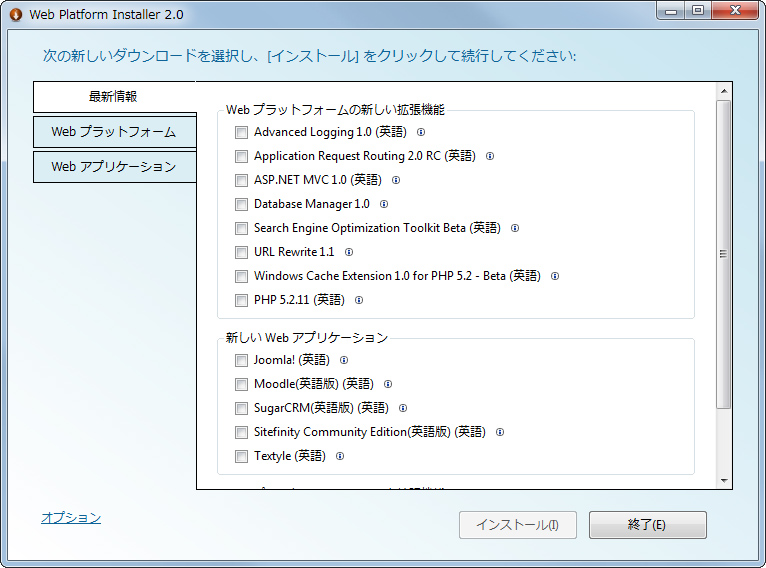Click the text 'PHP 5.2.11 (英語)'
The height and width of the screenshot is (568, 766).
(x=299, y=300)
